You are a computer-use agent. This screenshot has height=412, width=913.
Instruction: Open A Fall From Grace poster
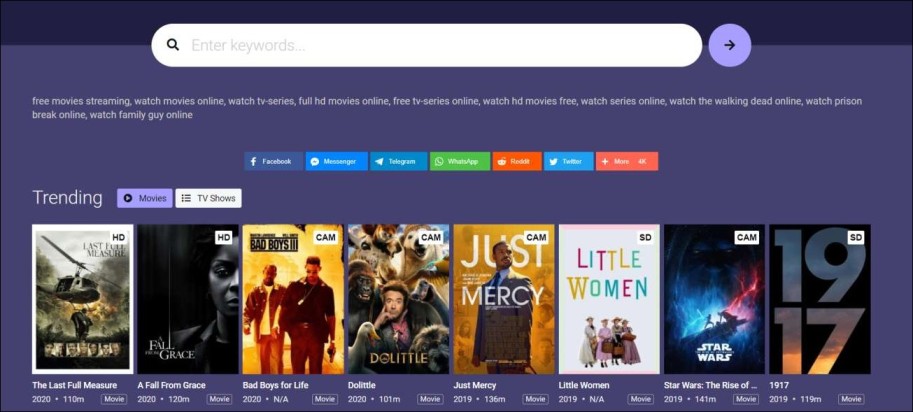[x=188, y=299]
